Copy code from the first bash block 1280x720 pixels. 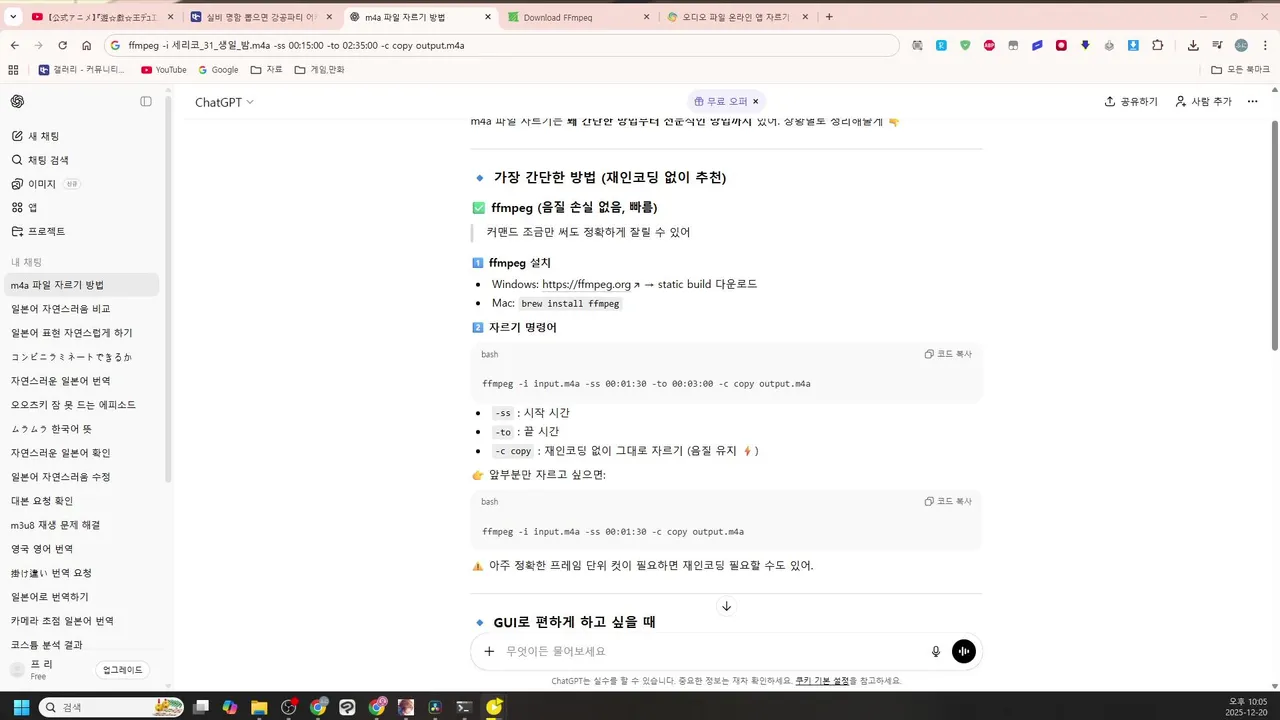click(948, 354)
